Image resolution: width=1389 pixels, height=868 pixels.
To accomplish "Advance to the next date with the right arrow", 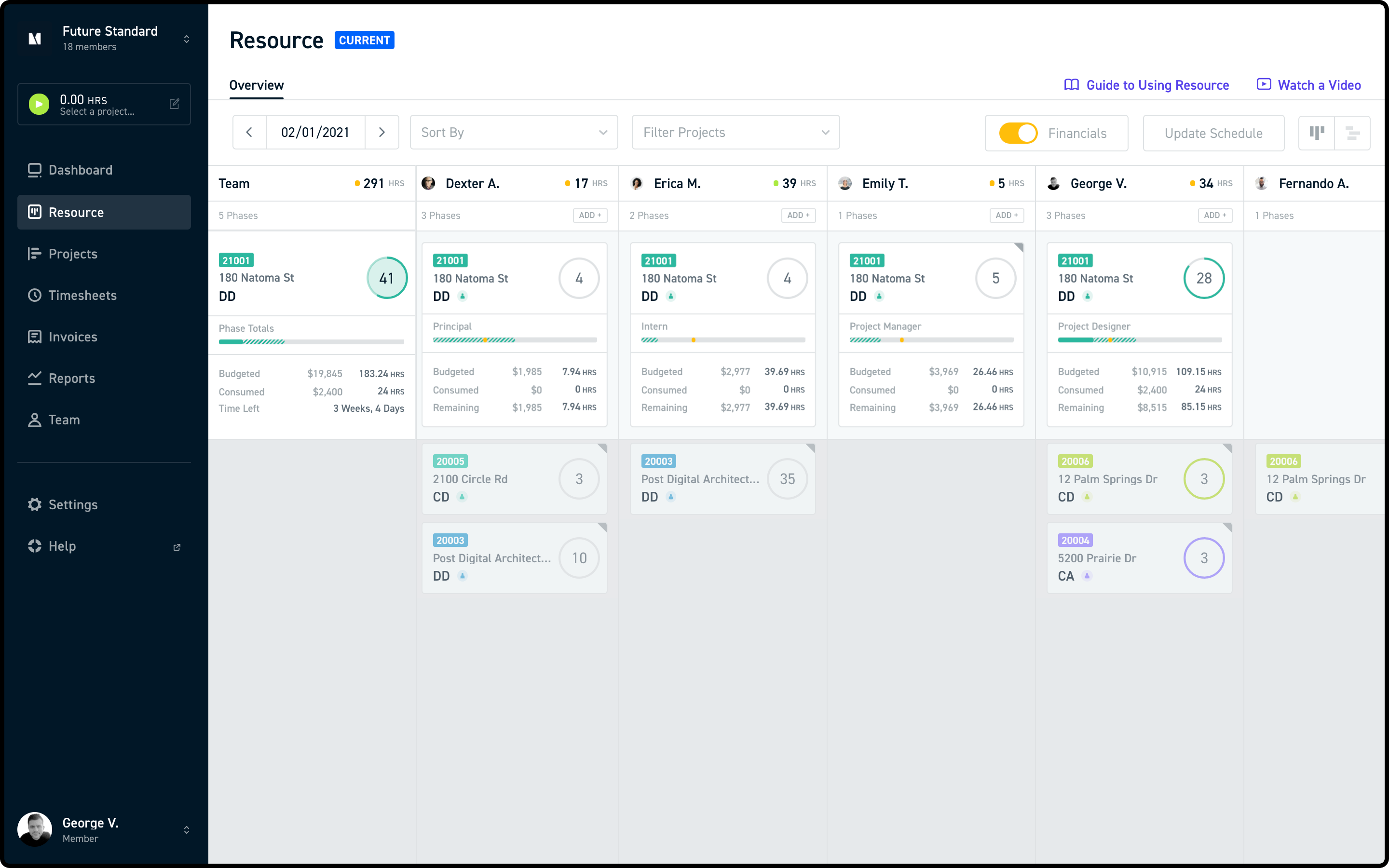I will point(381,133).
